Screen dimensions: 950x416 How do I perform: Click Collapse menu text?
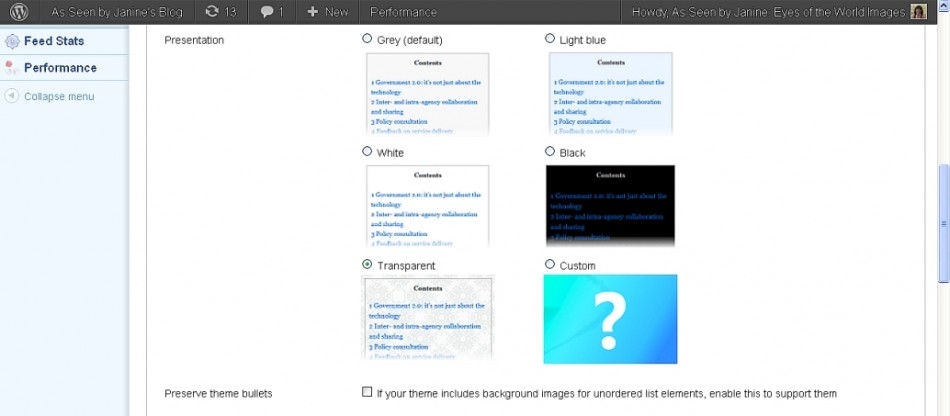tap(59, 96)
